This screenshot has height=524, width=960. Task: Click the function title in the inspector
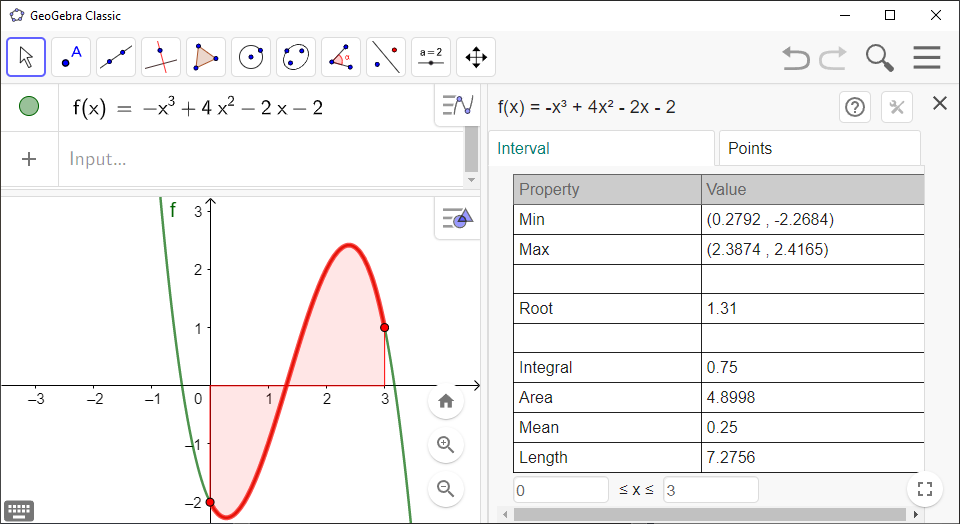(587, 107)
